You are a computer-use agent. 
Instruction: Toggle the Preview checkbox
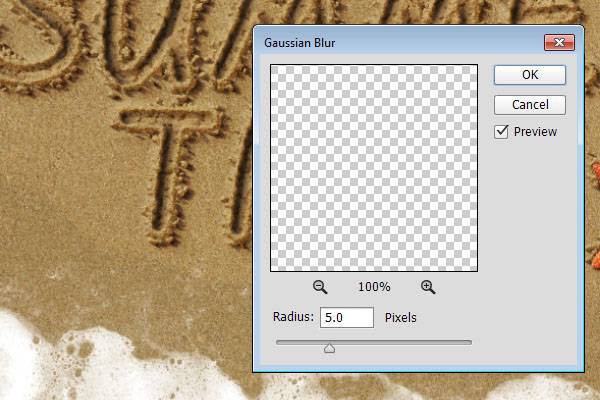point(502,132)
